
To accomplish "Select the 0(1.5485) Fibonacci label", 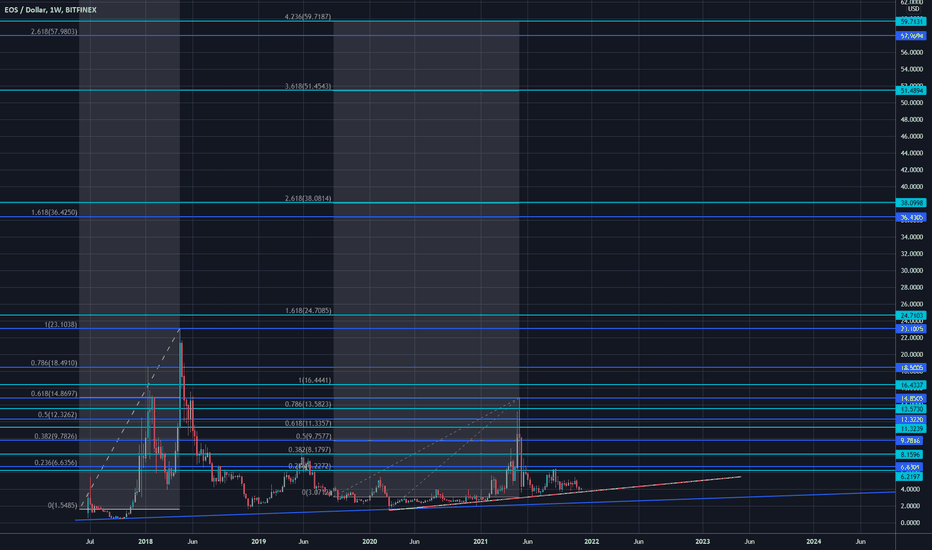I will 62,505.
